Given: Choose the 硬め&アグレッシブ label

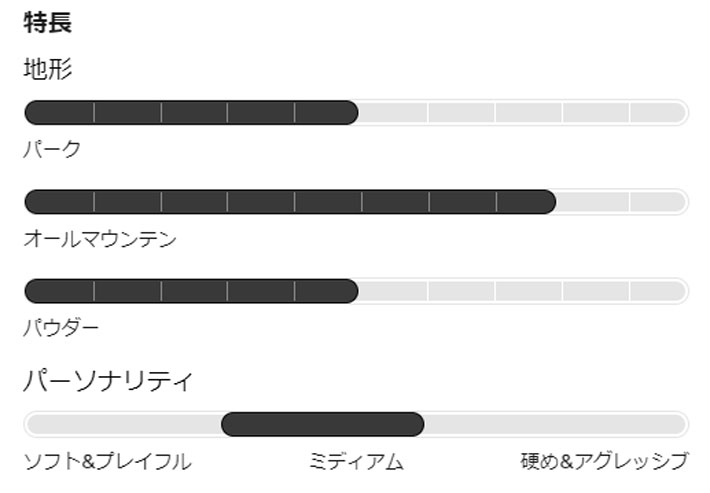Looking at the screenshot, I should [x=604, y=462].
